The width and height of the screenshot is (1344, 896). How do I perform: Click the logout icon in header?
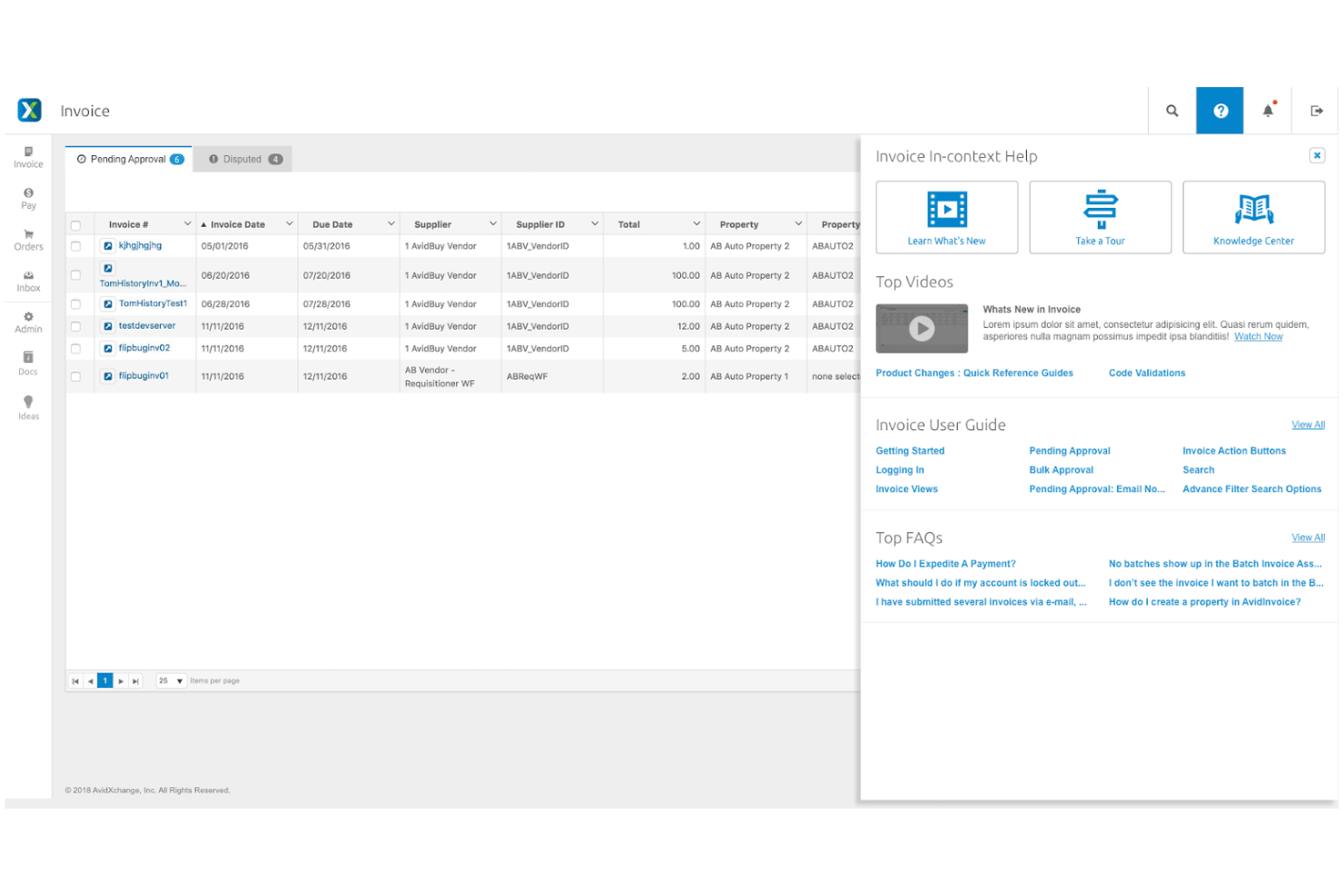click(x=1316, y=111)
